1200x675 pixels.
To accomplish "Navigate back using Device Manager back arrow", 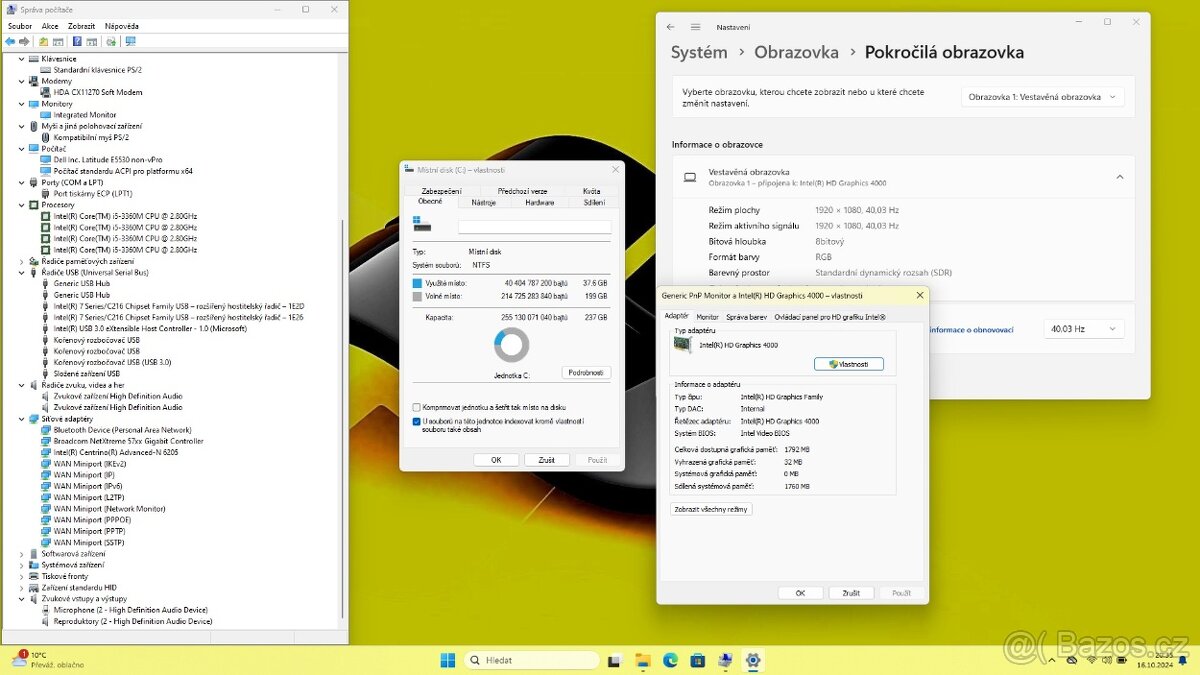I will point(10,41).
